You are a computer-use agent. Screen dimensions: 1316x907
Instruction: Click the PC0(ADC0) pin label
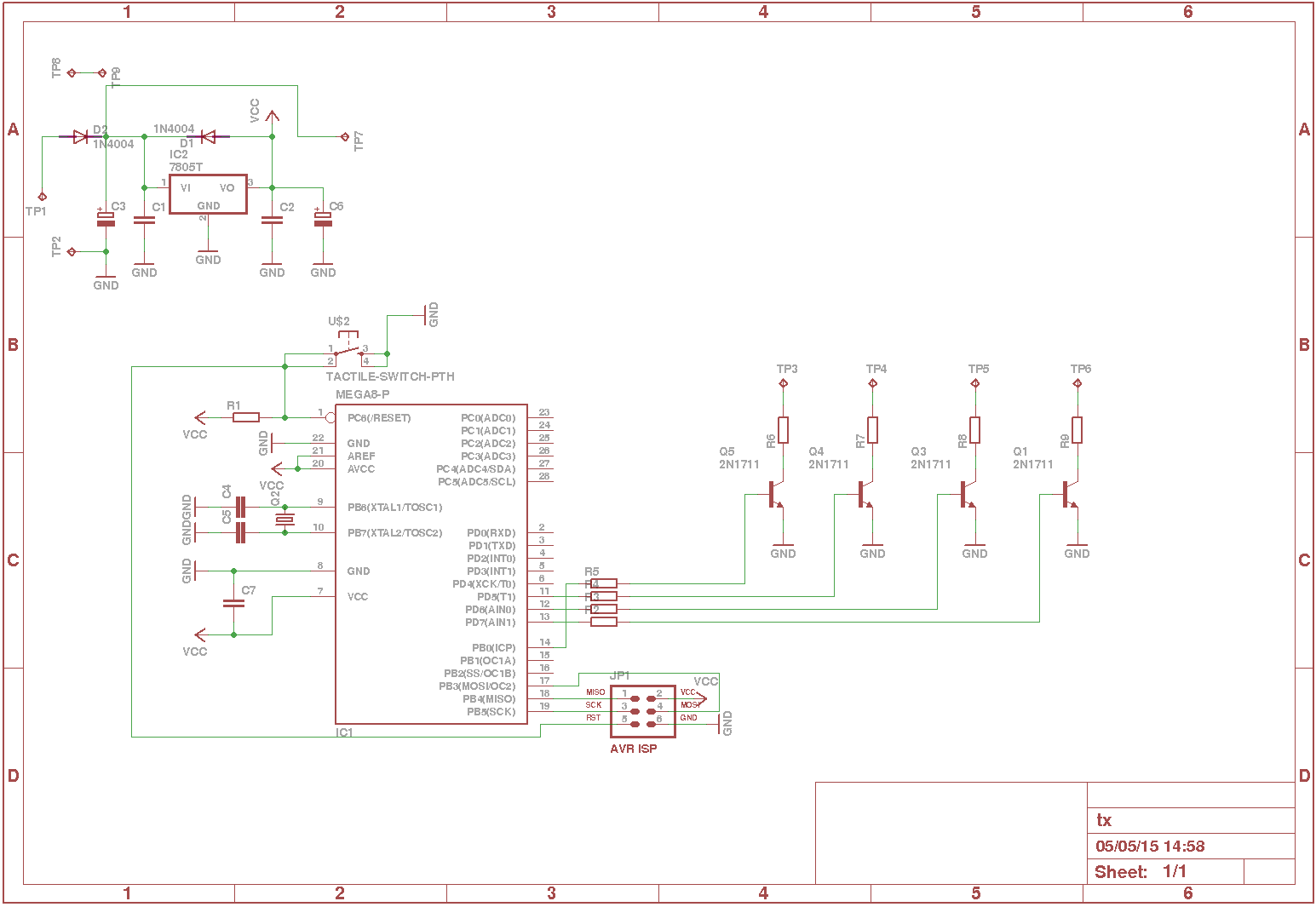[488, 418]
